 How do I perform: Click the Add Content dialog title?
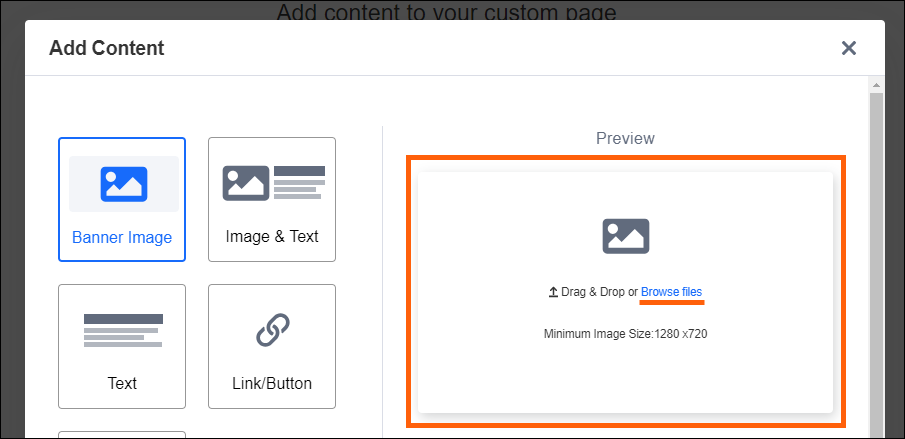106,48
